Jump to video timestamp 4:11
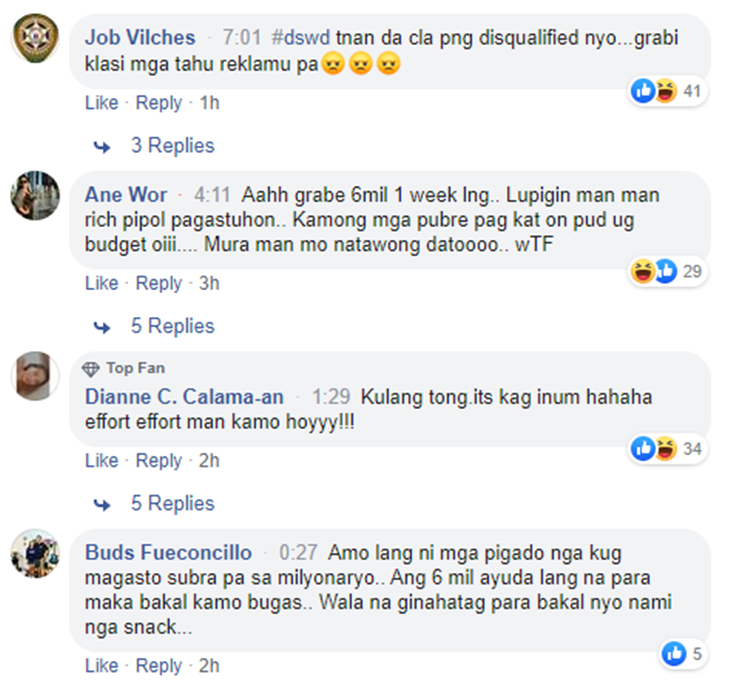This screenshot has height=691, width=750. pyautogui.click(x=212, y=195)
